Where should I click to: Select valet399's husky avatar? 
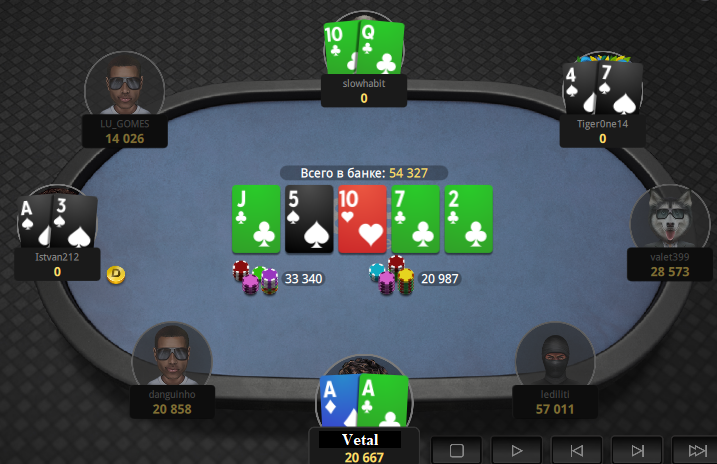click(x=670, y=217)
